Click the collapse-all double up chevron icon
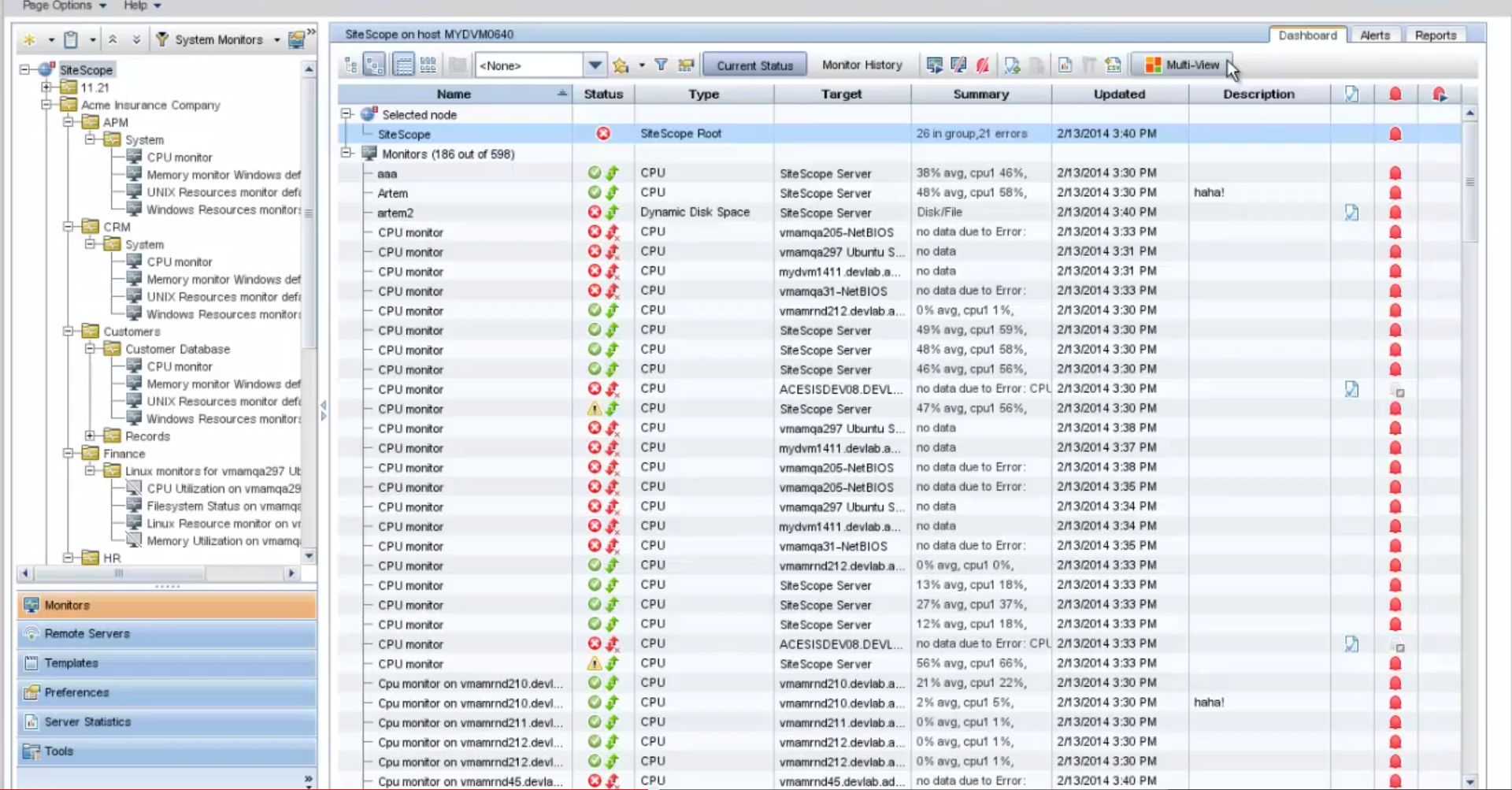Screen dimensions: 1512x790 113,39
